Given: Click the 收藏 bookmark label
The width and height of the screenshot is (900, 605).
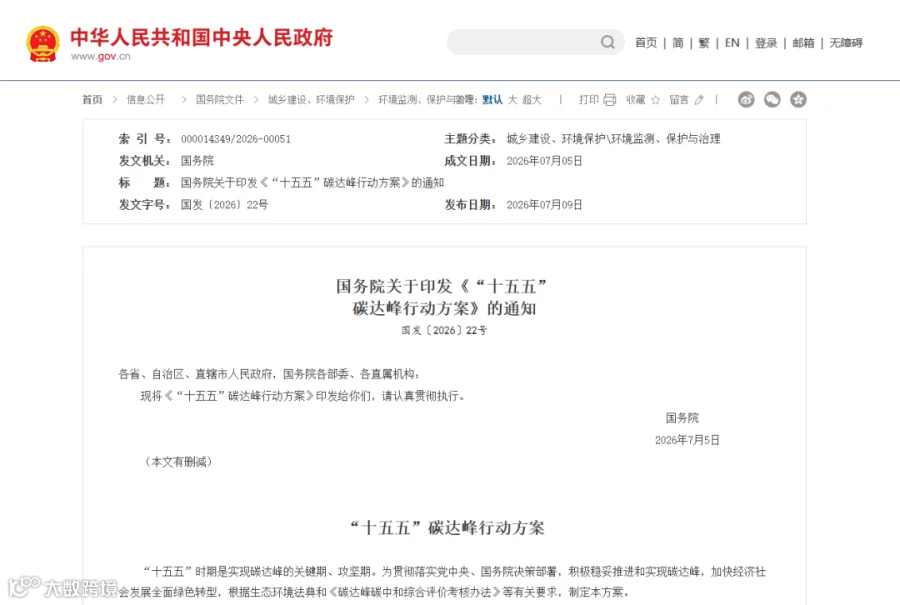Looking at the screenshot, I should pos(636,99).
